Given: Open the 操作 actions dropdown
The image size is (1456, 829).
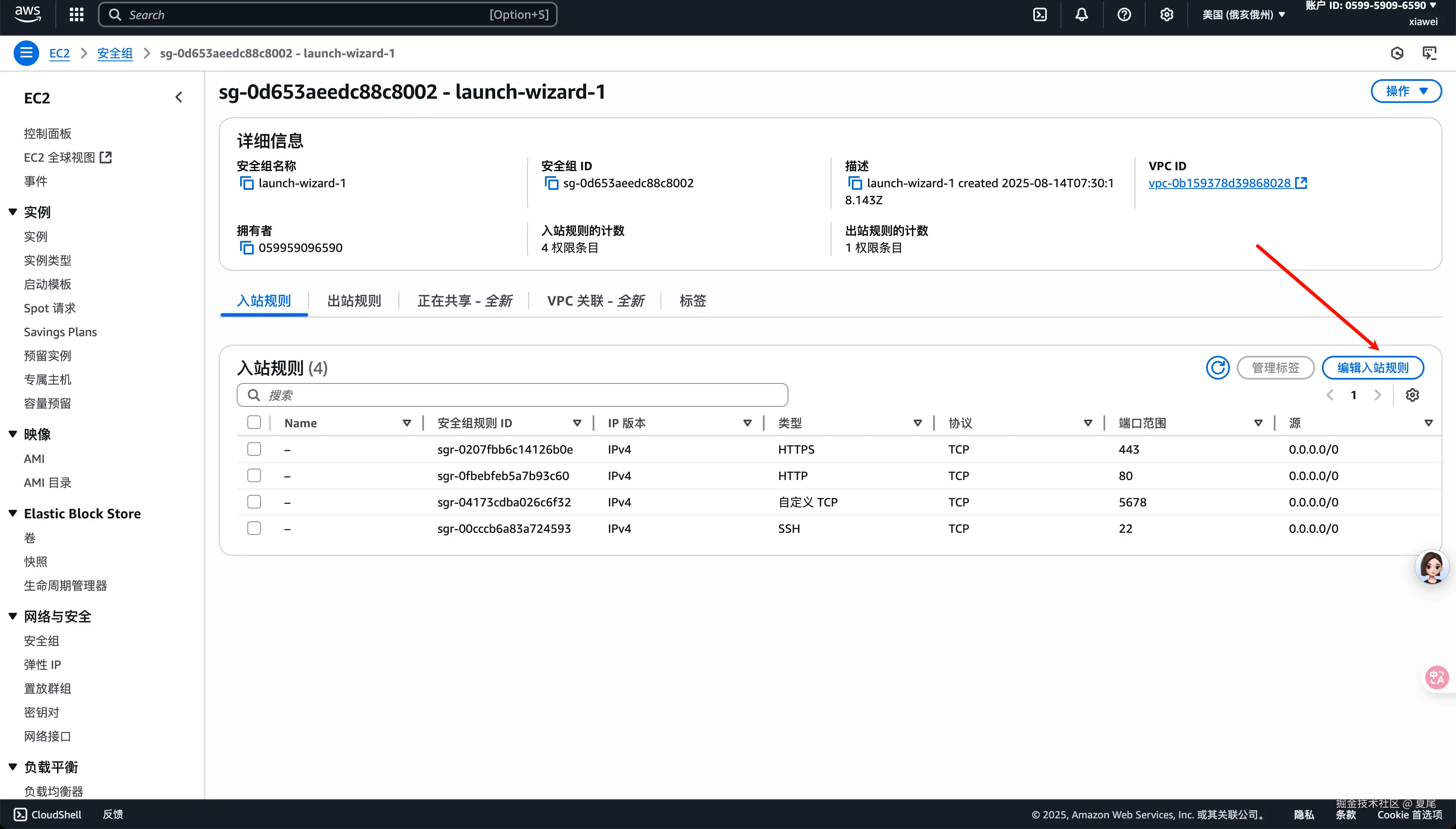Looking at the screenshot, I should point(1405,91).
